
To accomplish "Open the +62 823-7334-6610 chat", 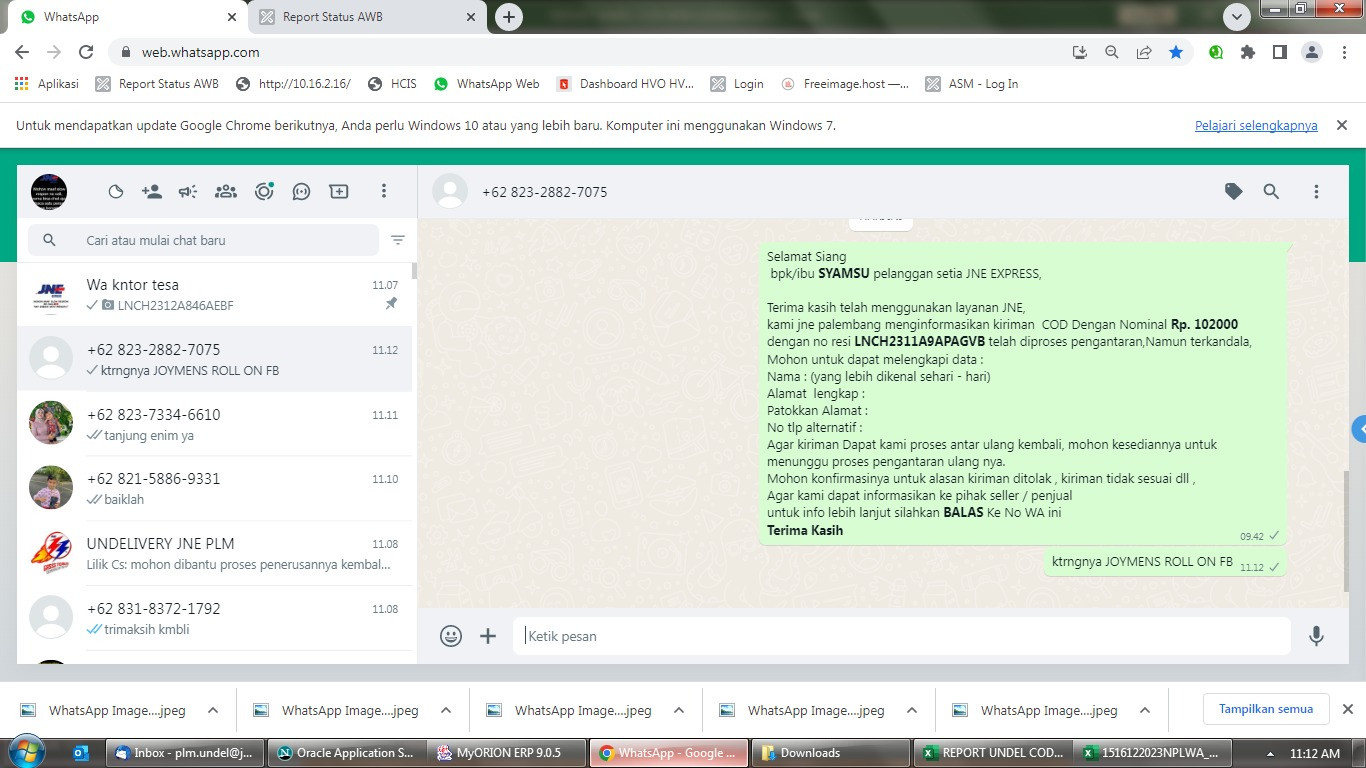I will 214,424.
